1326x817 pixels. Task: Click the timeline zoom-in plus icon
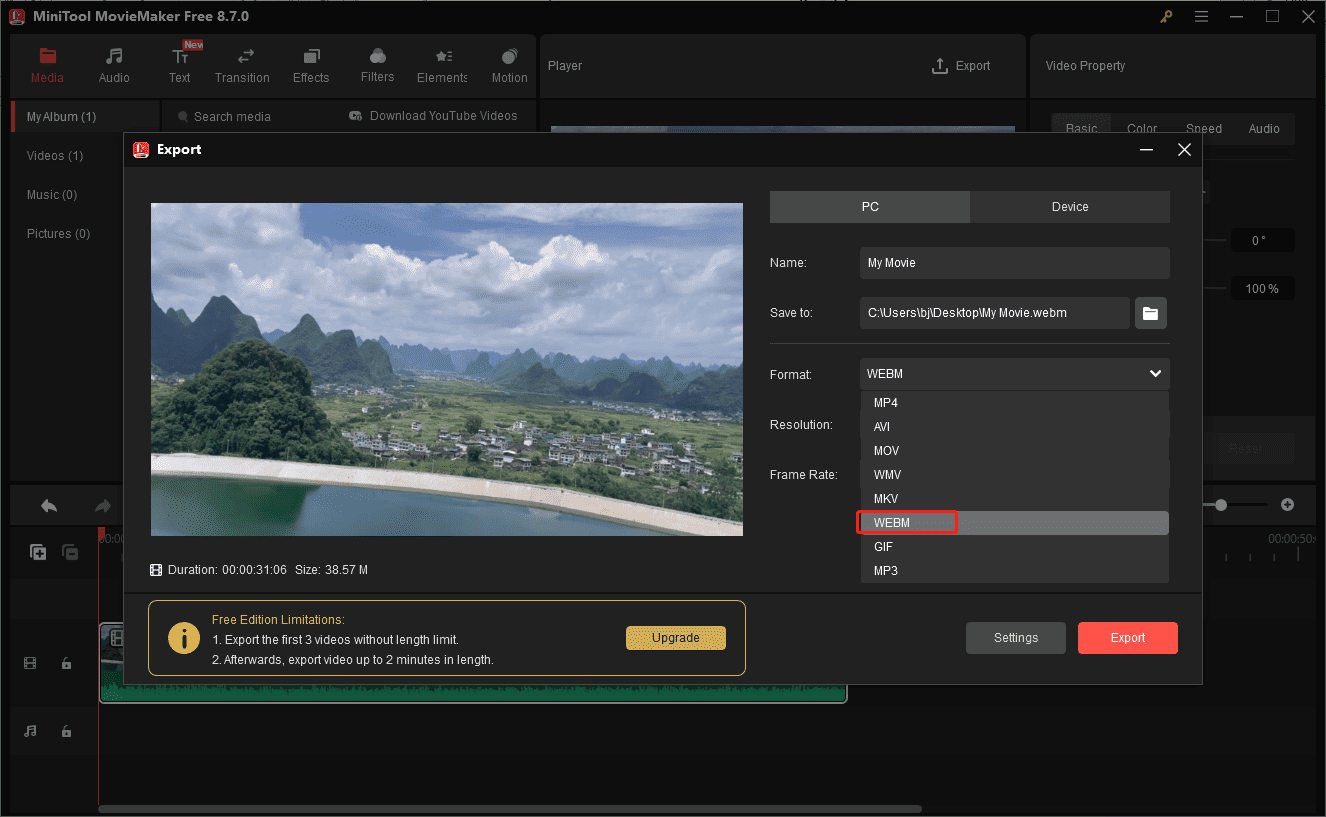pyautogui.click(x=1288, y=505)
